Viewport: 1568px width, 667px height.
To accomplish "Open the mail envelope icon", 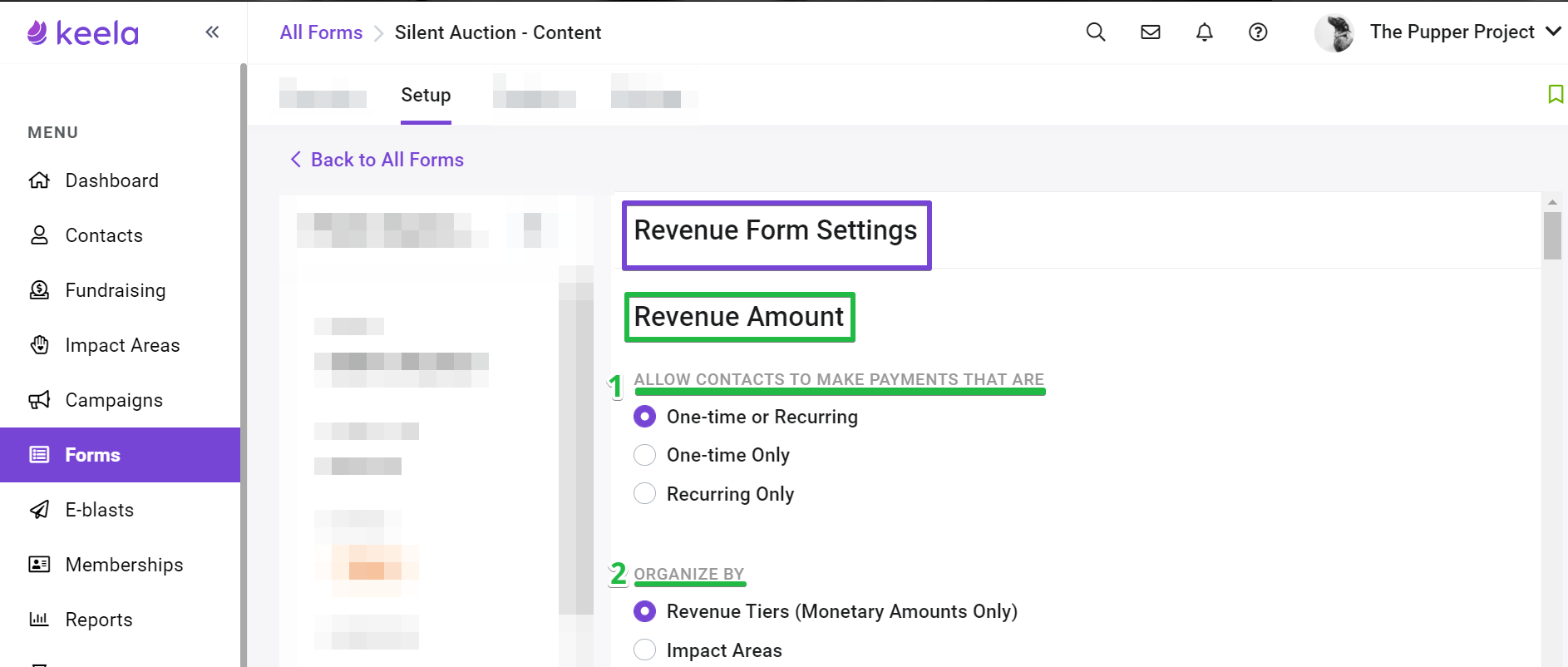I will (1150, 32).
